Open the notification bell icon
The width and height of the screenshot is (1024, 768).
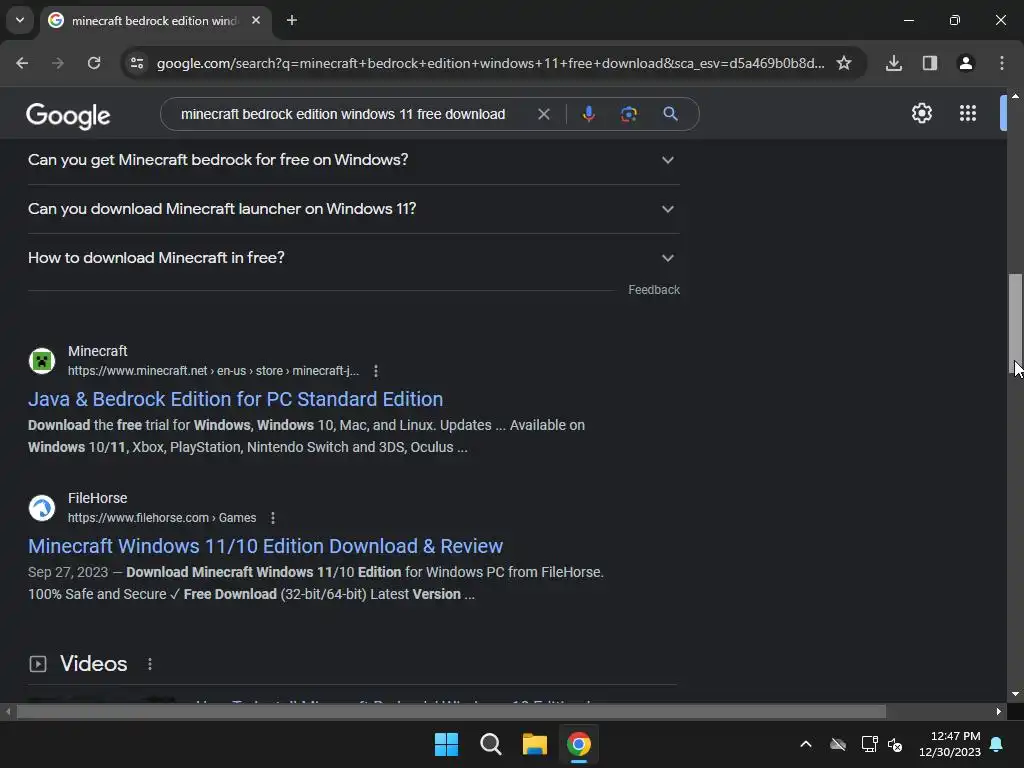[997, 744]
